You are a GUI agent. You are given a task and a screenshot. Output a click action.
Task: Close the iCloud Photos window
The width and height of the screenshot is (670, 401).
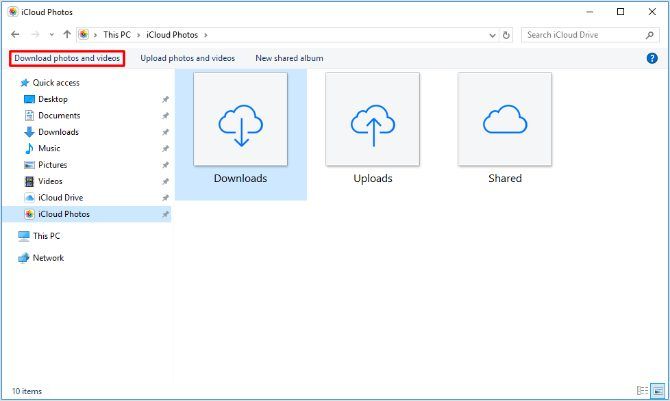[x=652, y=12]
